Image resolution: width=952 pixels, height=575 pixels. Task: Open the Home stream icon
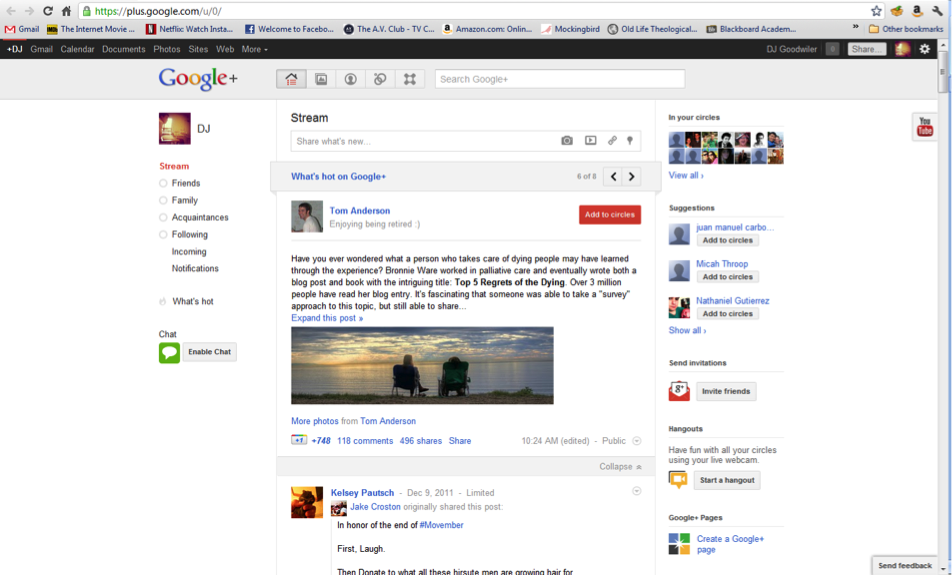(x=291, y=79)
